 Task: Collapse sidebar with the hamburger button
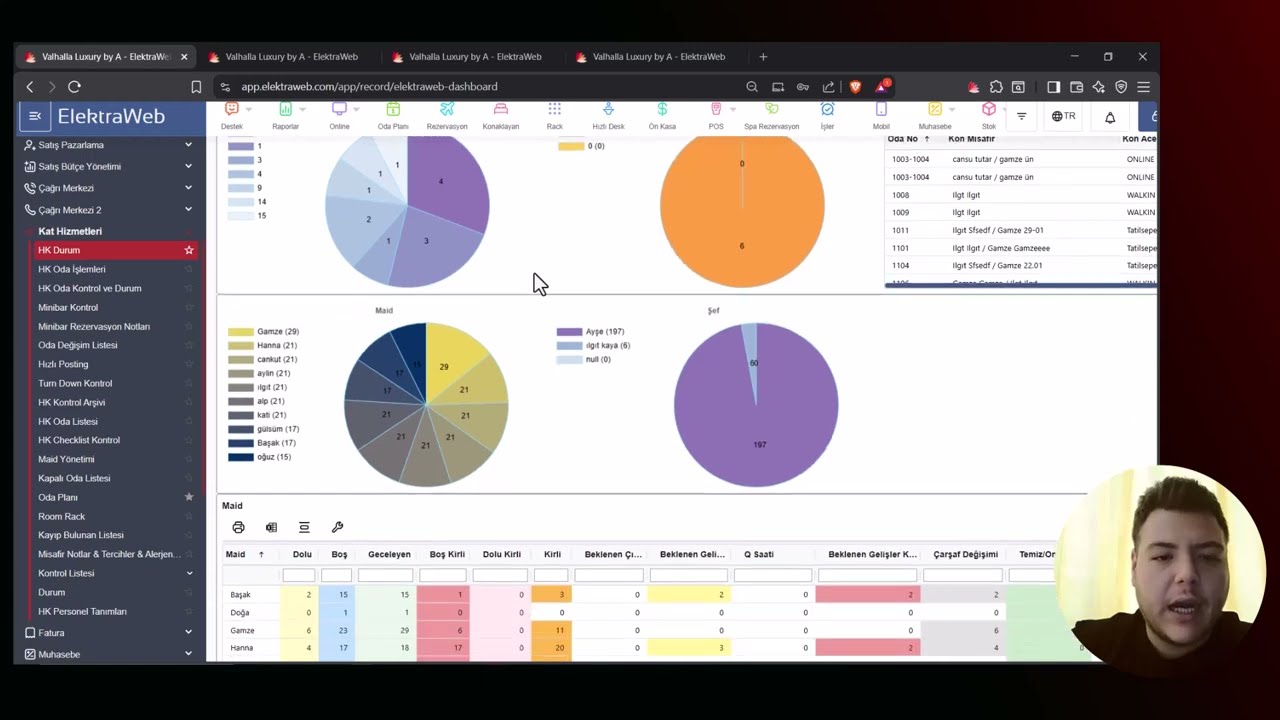35,117
